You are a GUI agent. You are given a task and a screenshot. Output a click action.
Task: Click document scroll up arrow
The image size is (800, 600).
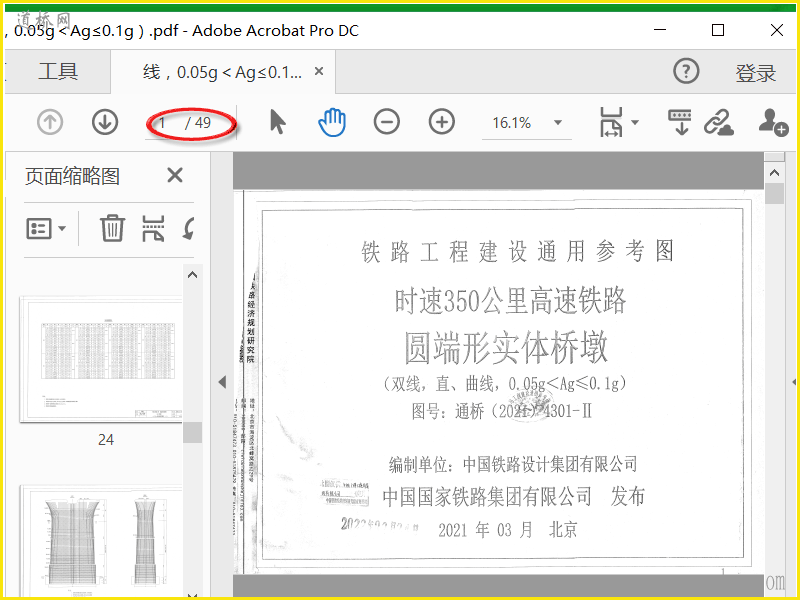point(774,173)
